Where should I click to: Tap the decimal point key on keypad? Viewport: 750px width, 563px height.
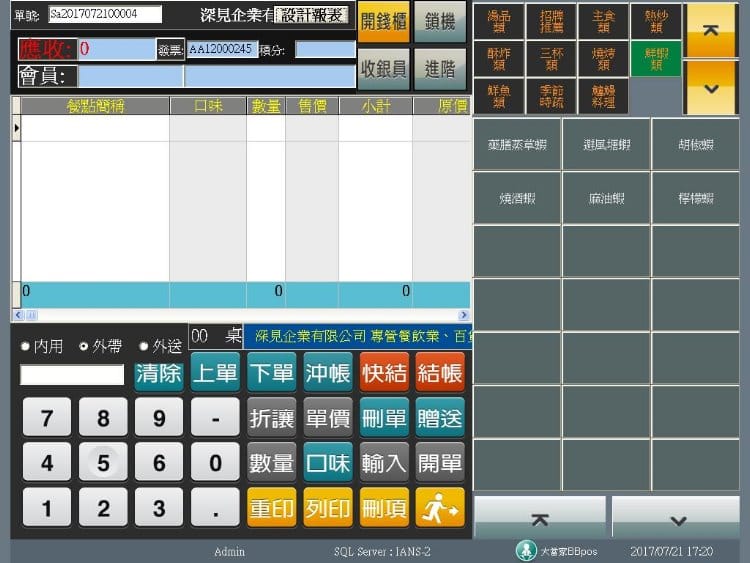pos(215,508)
